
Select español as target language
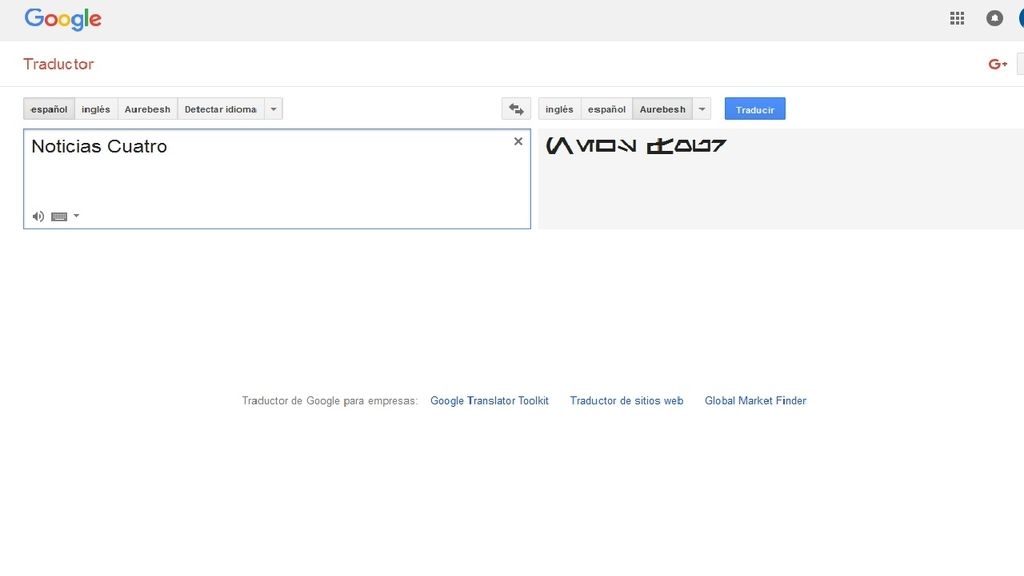[x=607, y=109]
